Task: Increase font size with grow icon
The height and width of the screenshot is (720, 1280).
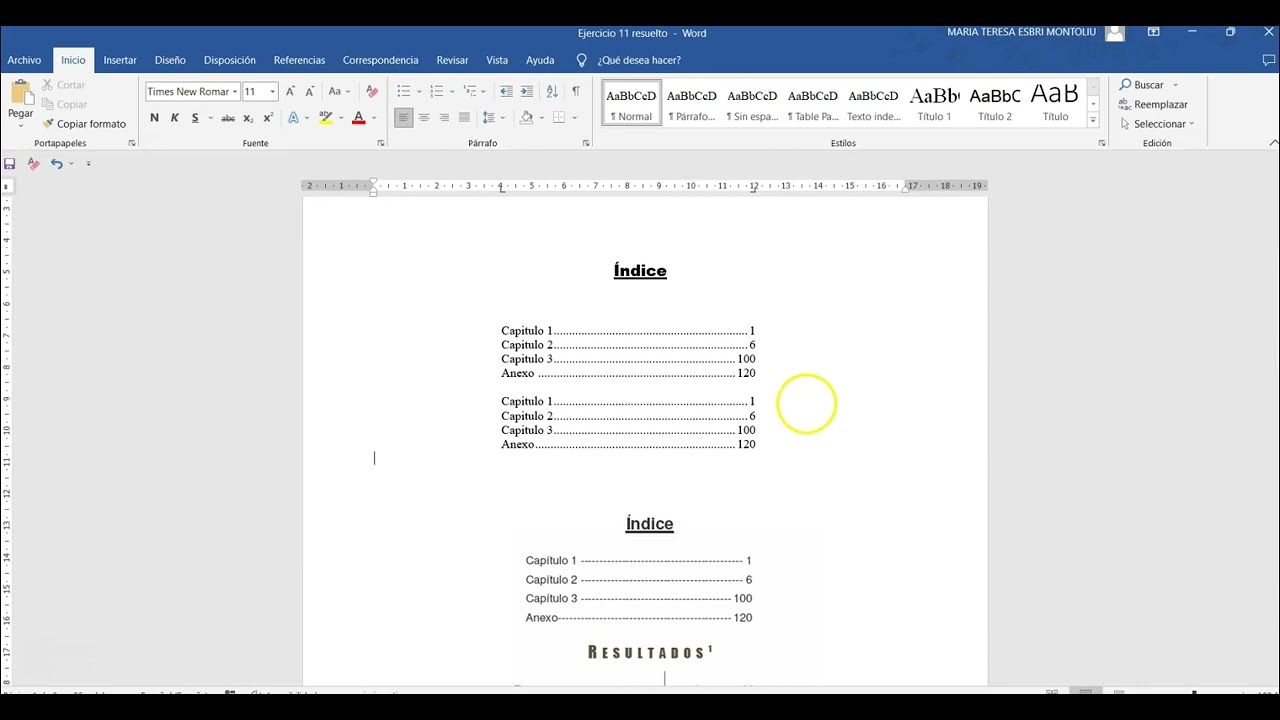Action: 291,91
